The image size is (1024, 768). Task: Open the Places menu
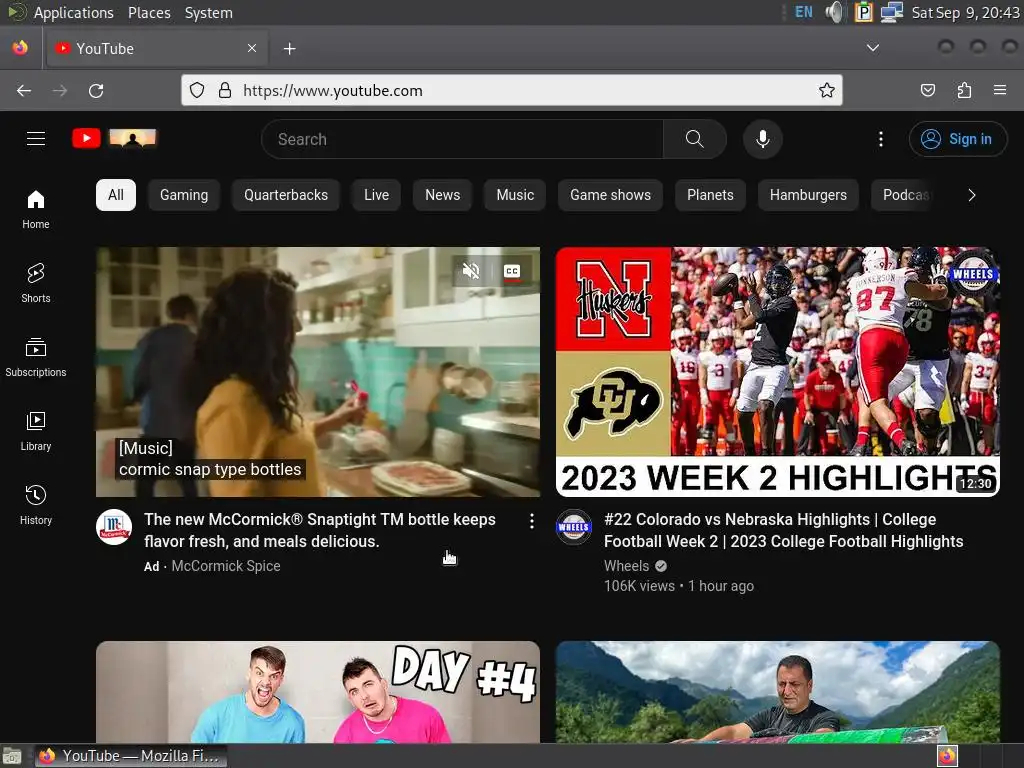(149, 12)
